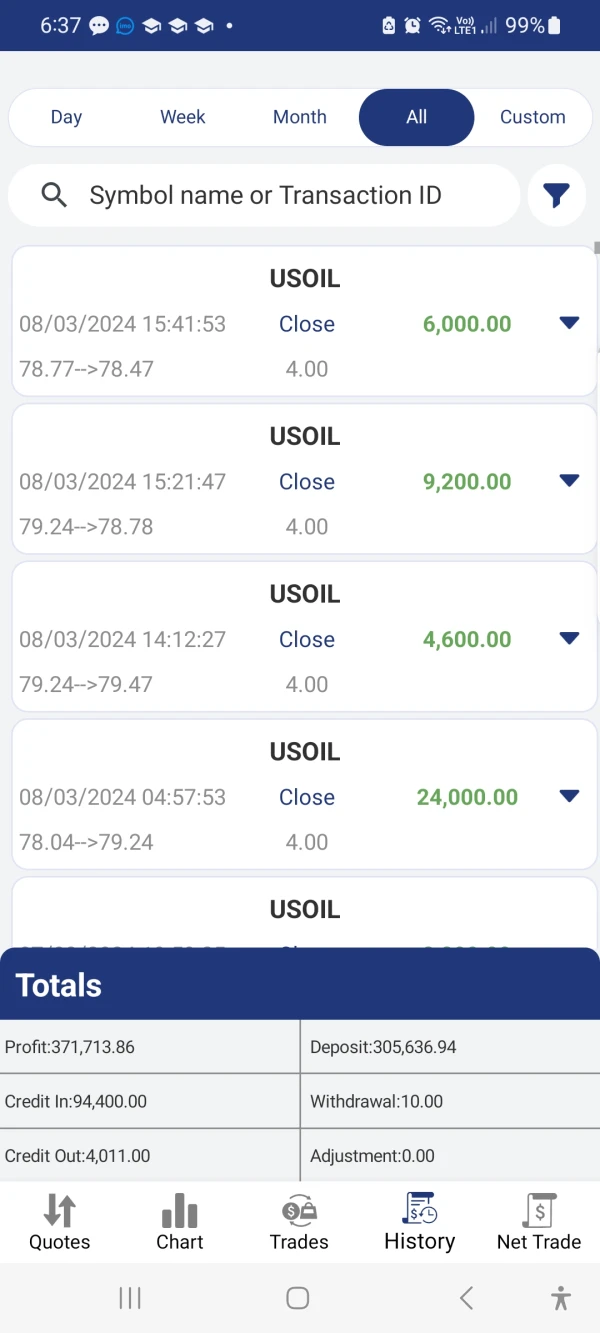Image resolution: width=600 pixels, height=1333 pixels.
Task: Expand the 9,200.00 USOIL trade details
Action: point(569,481)
